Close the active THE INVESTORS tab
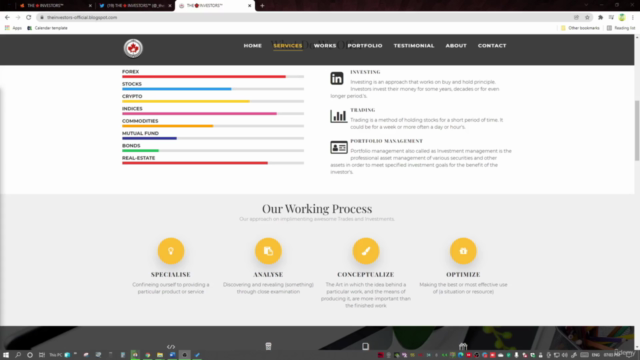This screenshot has width=640, height=360. tap(249, 6)
